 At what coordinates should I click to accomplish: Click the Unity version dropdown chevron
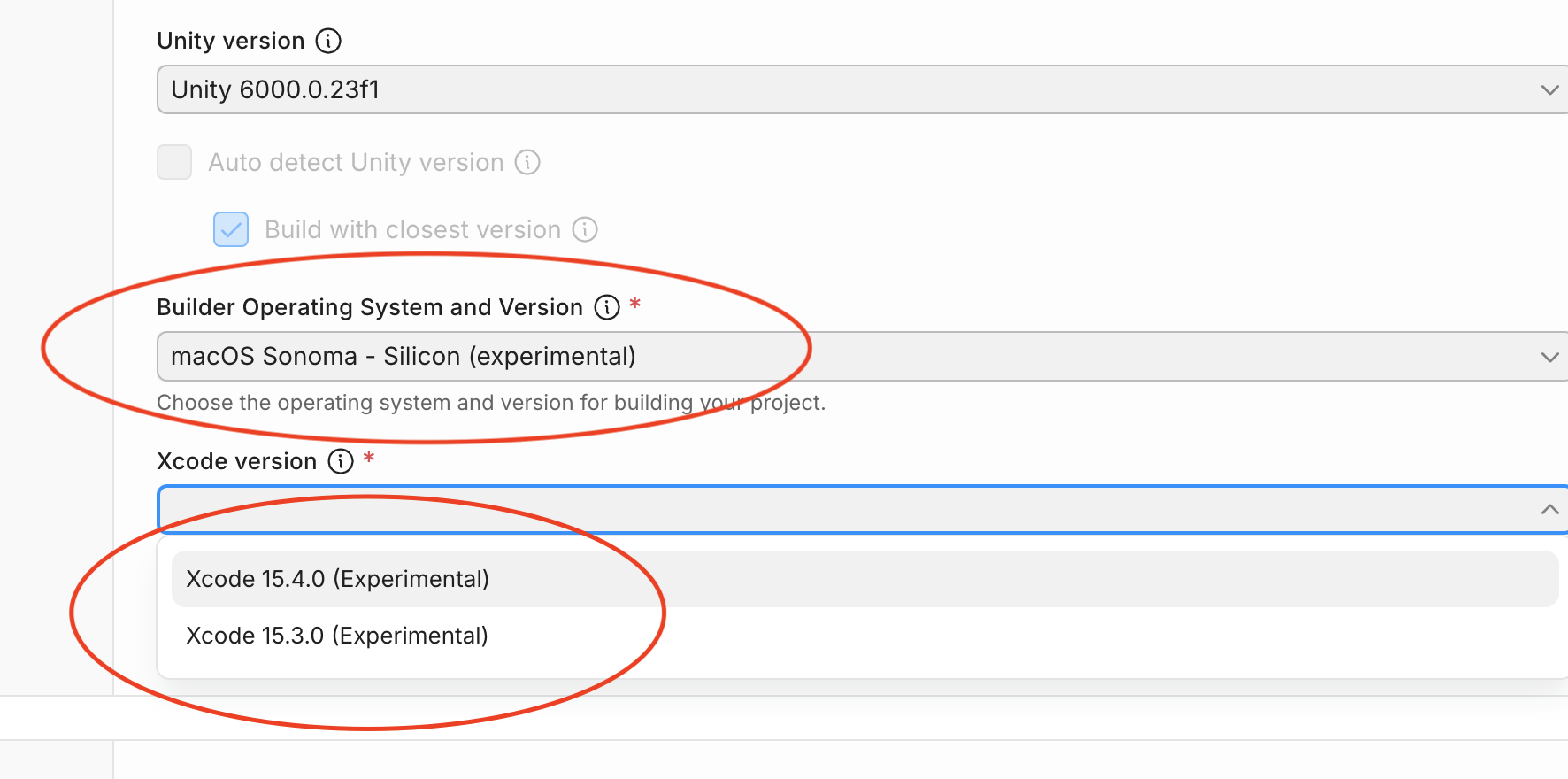(1549, 89)
